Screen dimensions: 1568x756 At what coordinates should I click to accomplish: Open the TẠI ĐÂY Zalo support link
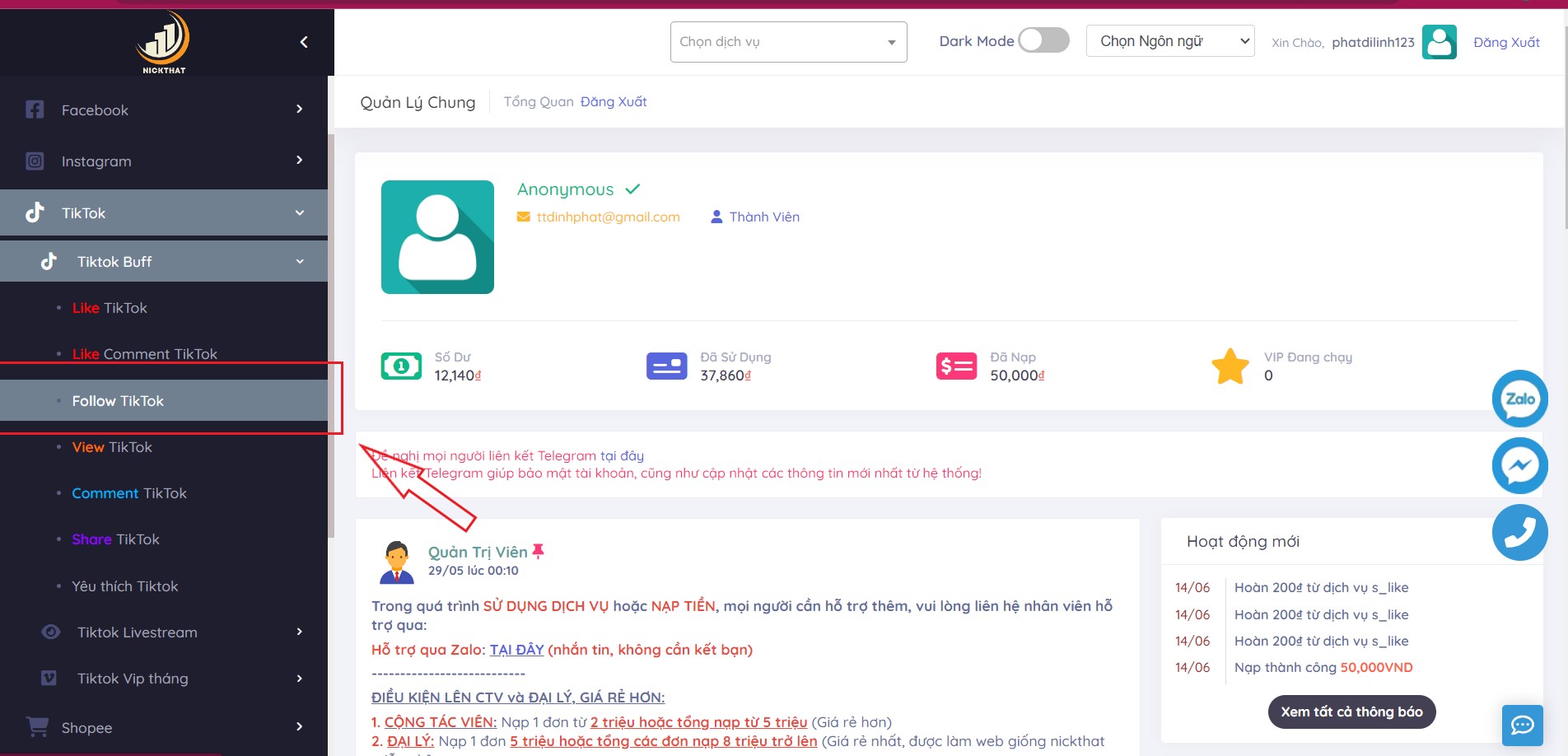516,650
